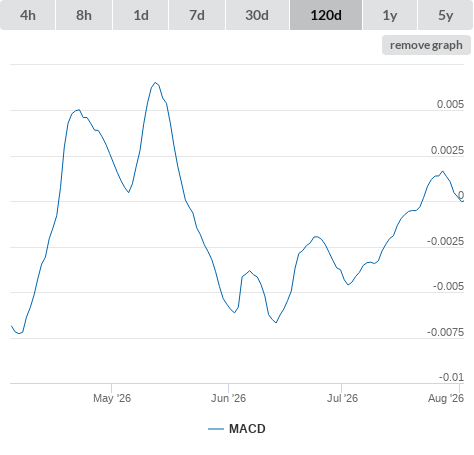The width and height of the screenshot is (474, 455).
Task: Click the 0.005 y-axis label
Action: (450, 104)
